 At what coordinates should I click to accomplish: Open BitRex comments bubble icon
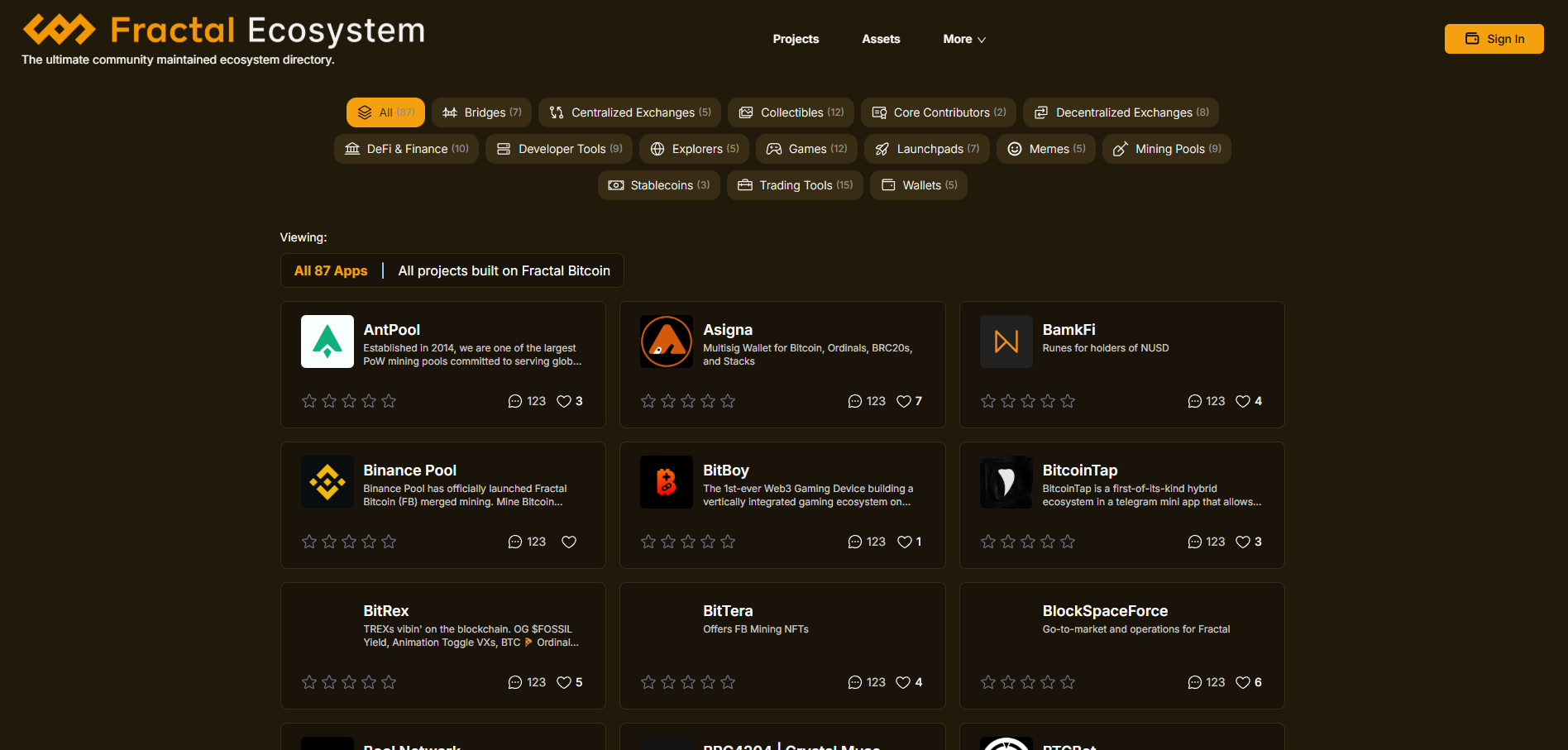point(515,682)
